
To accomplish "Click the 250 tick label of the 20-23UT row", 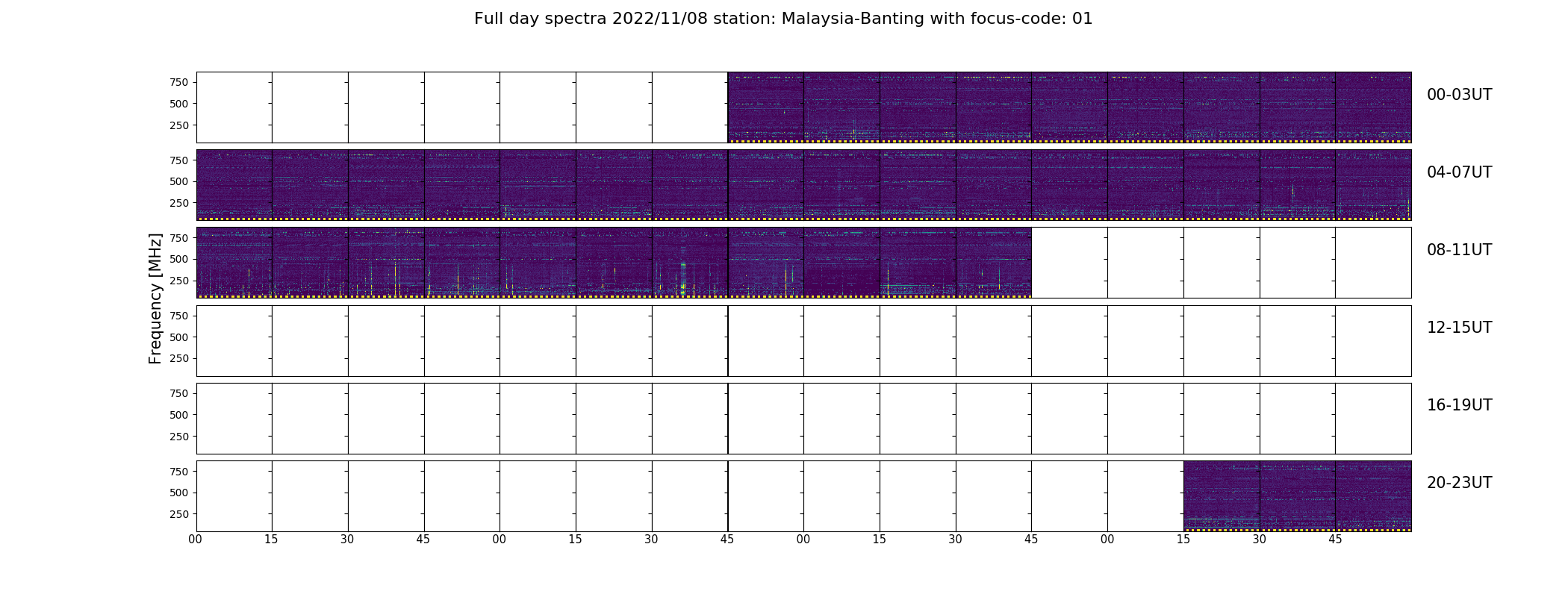I will pyautogui.click(x=178, y=514).
